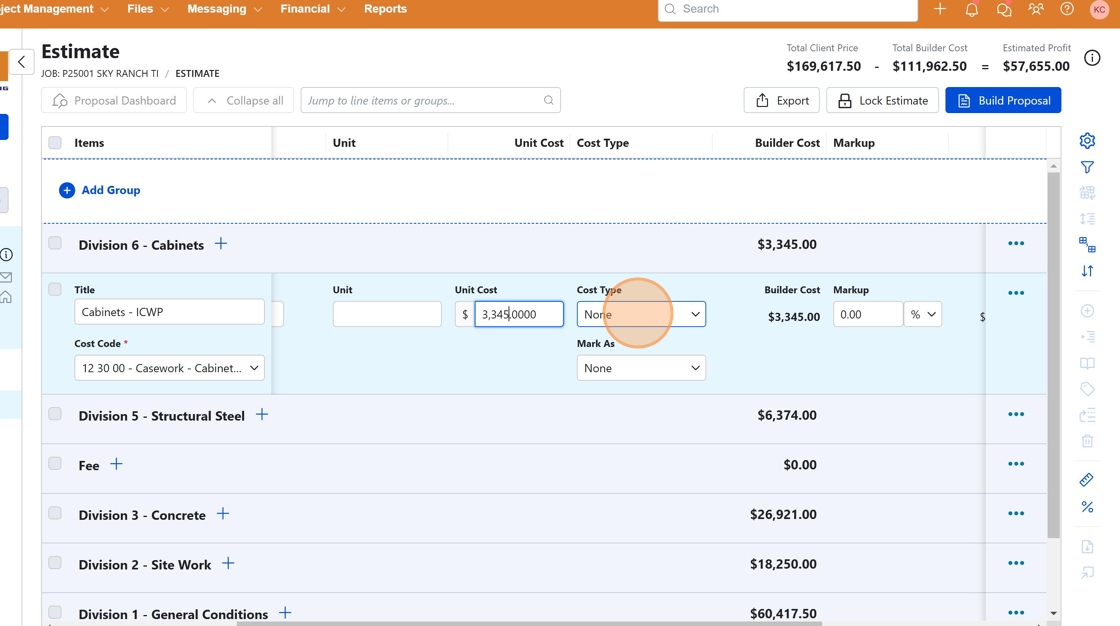Click Collapse all button
This screenshot has width=1120, height=626.
(244, 101)
